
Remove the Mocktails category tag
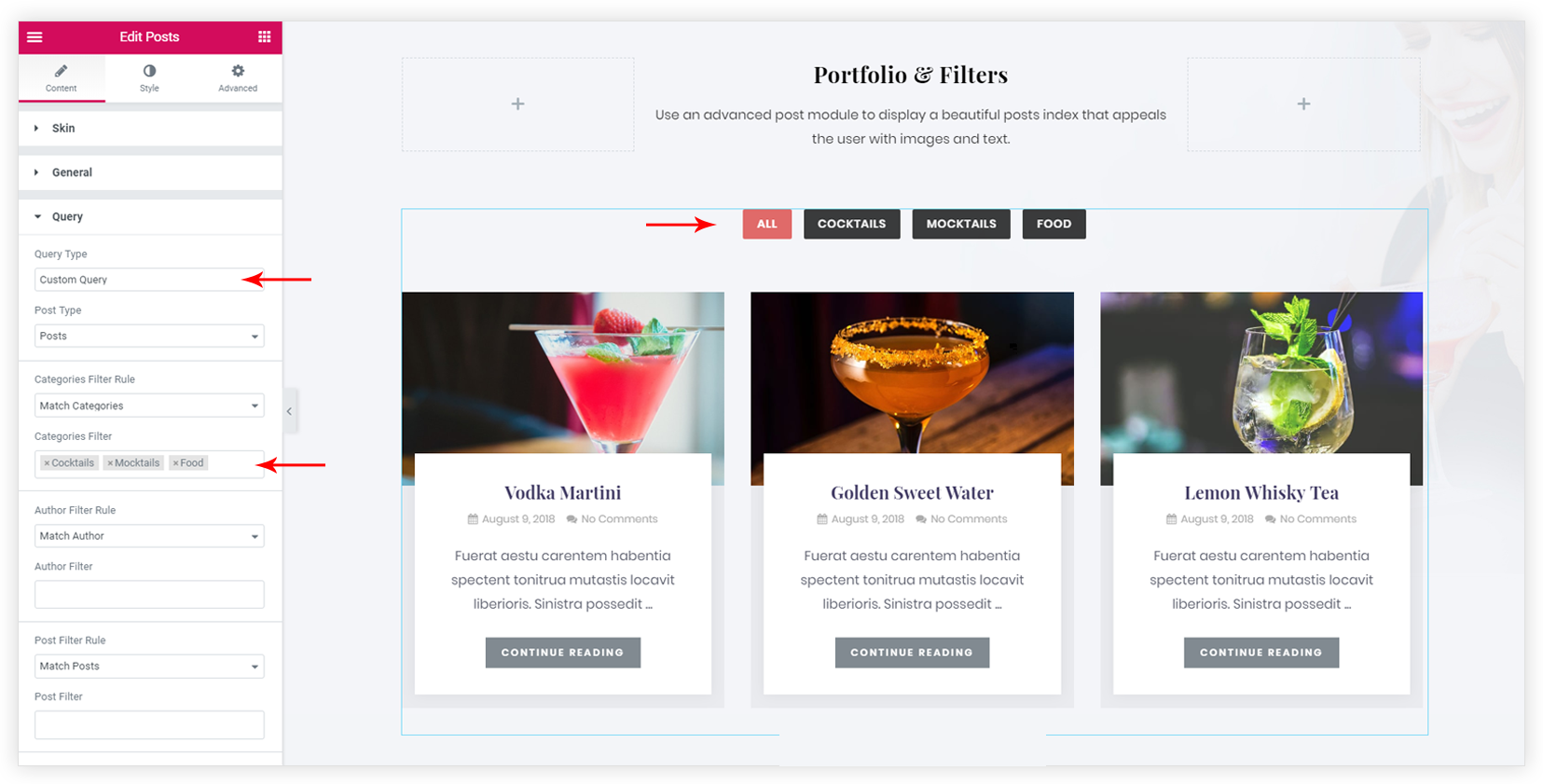110,463
